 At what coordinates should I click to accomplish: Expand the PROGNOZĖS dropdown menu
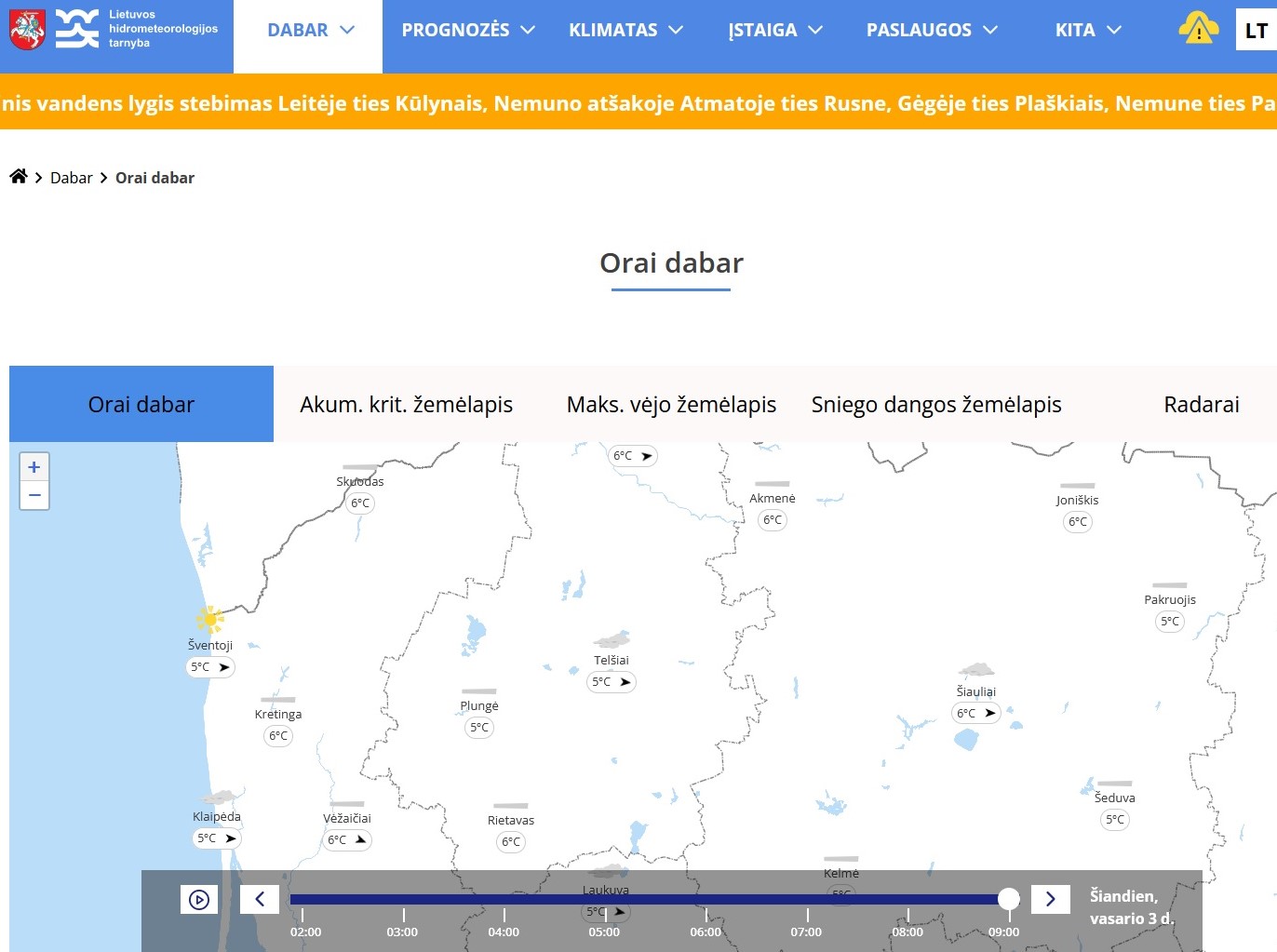pyautogui.click(x=468, y=31)
